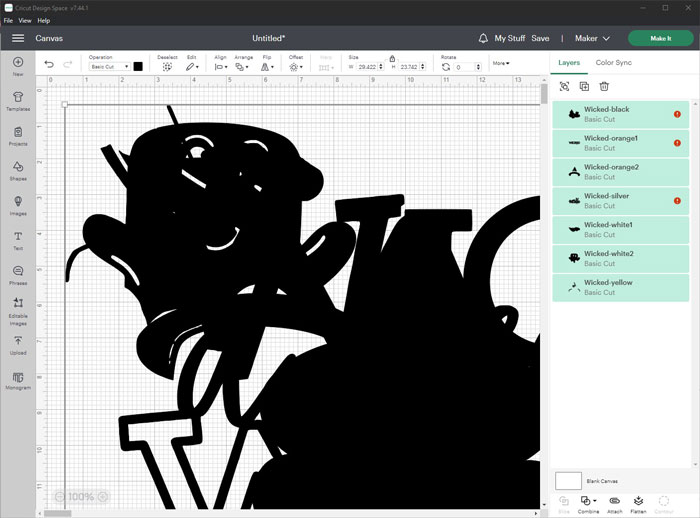The height and width of the screenshot is (518, 700).
Task: Open the View menu
Action: 25,21
